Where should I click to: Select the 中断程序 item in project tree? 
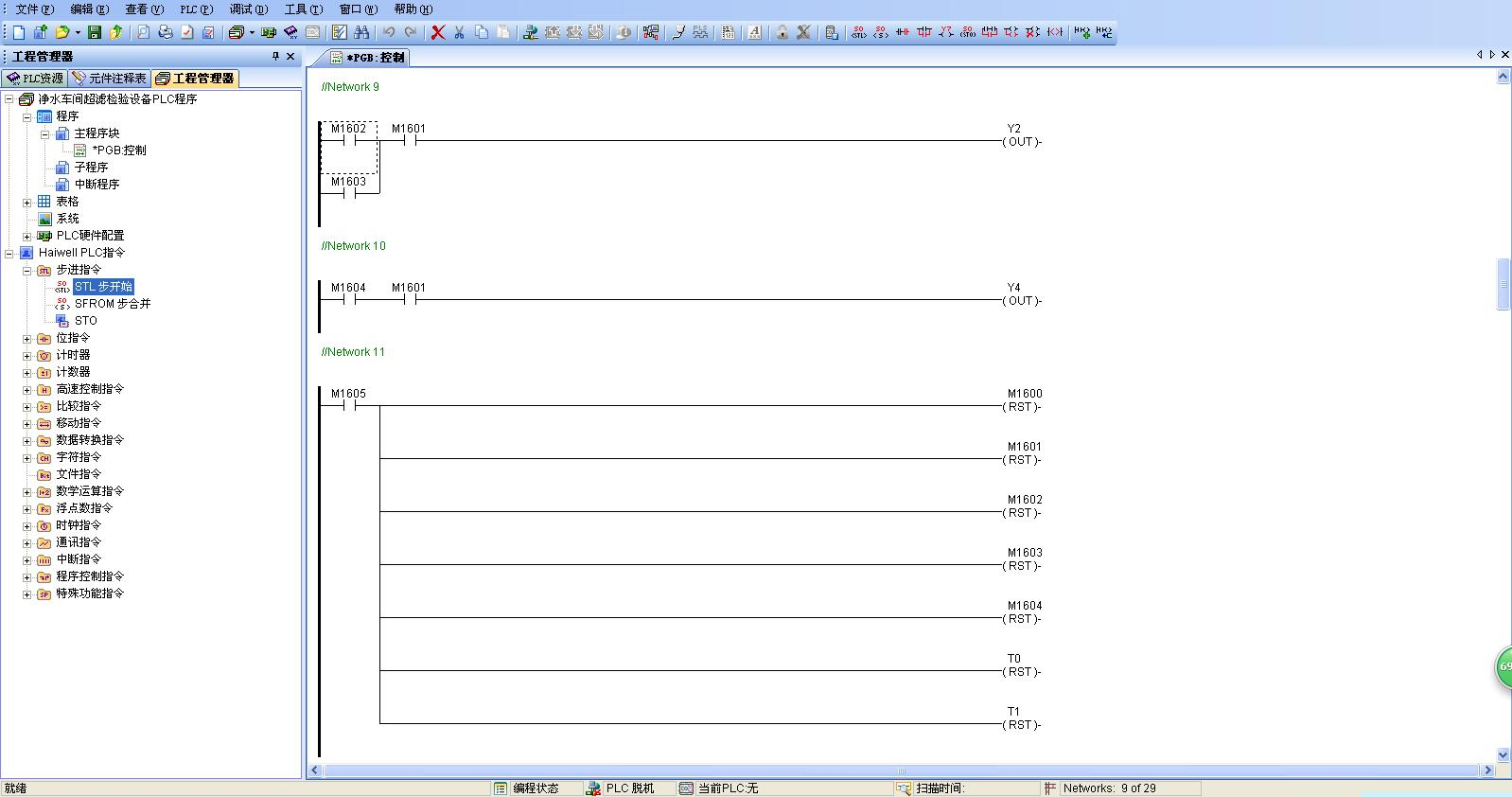97,185
